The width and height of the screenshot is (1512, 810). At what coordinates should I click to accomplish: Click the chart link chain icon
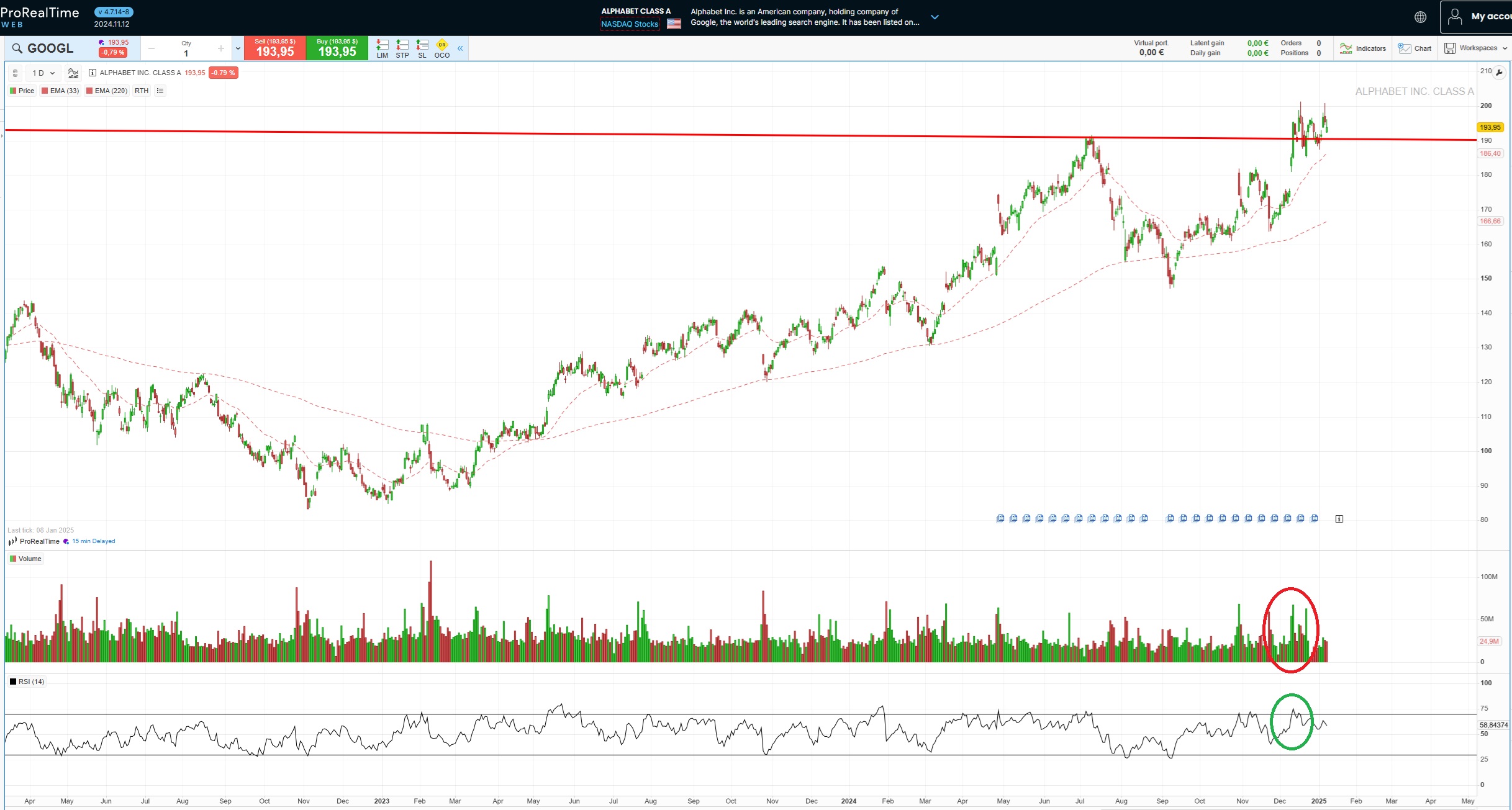tap(16, 73)
